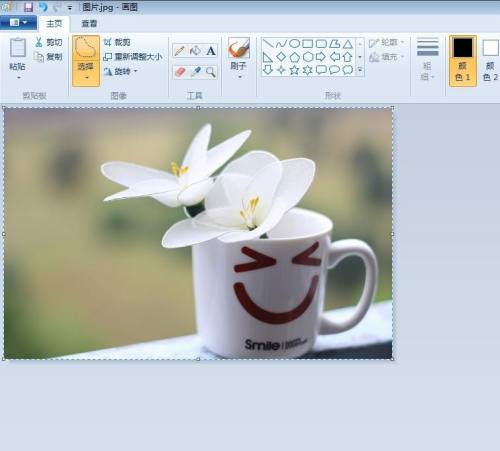This screenshot has width=500, height=451.
Task: Select the white 颜色 2 swatch
Action: tap(490, 61)
